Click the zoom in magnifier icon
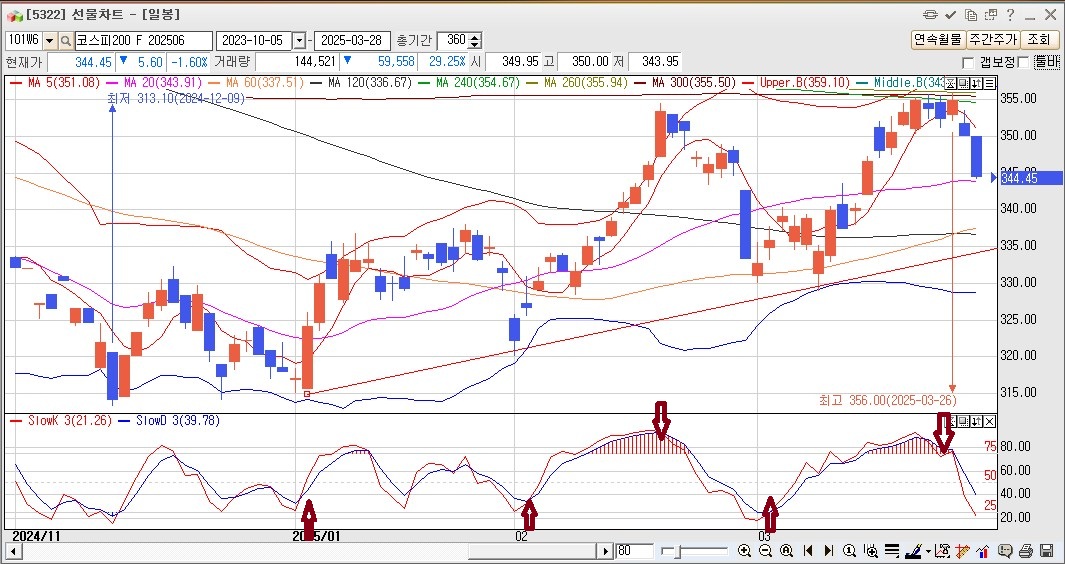Viewport: 1065px width, 564px height. 744,550
